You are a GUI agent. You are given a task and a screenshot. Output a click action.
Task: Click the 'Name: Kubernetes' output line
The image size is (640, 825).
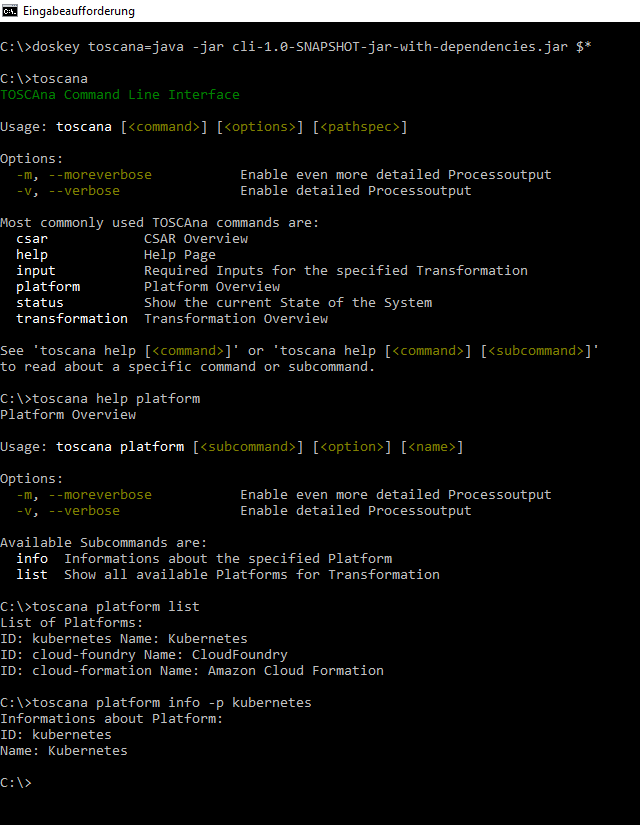click(x=64, y=751)
